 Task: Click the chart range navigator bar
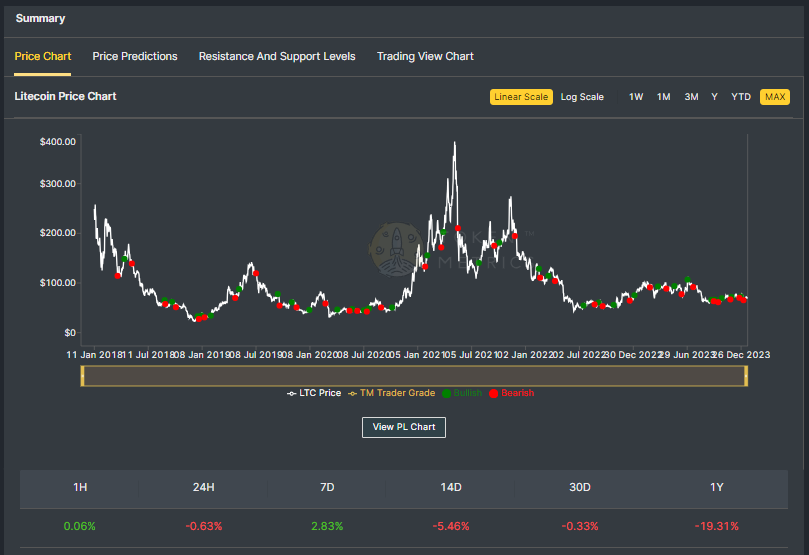click(414, 376)
